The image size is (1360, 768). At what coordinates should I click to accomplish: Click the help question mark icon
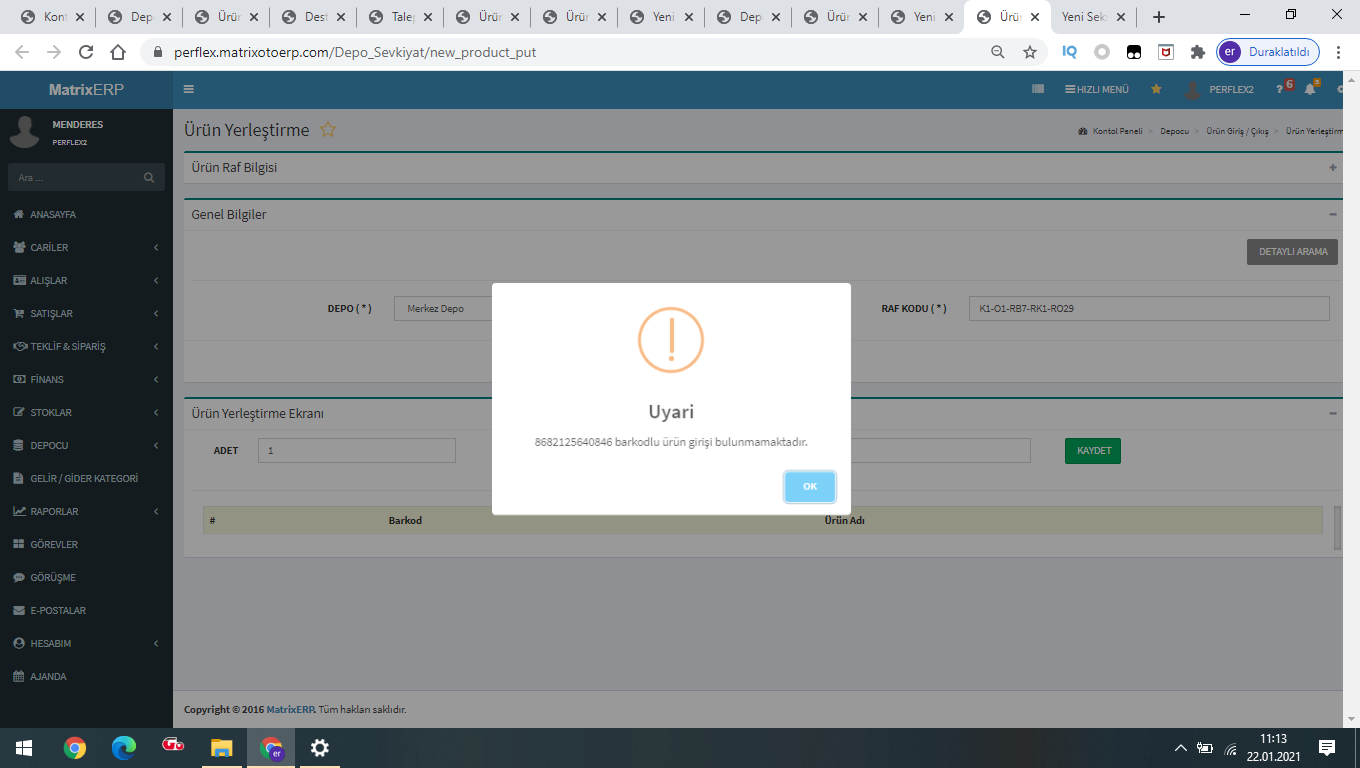click(1279, 90)
